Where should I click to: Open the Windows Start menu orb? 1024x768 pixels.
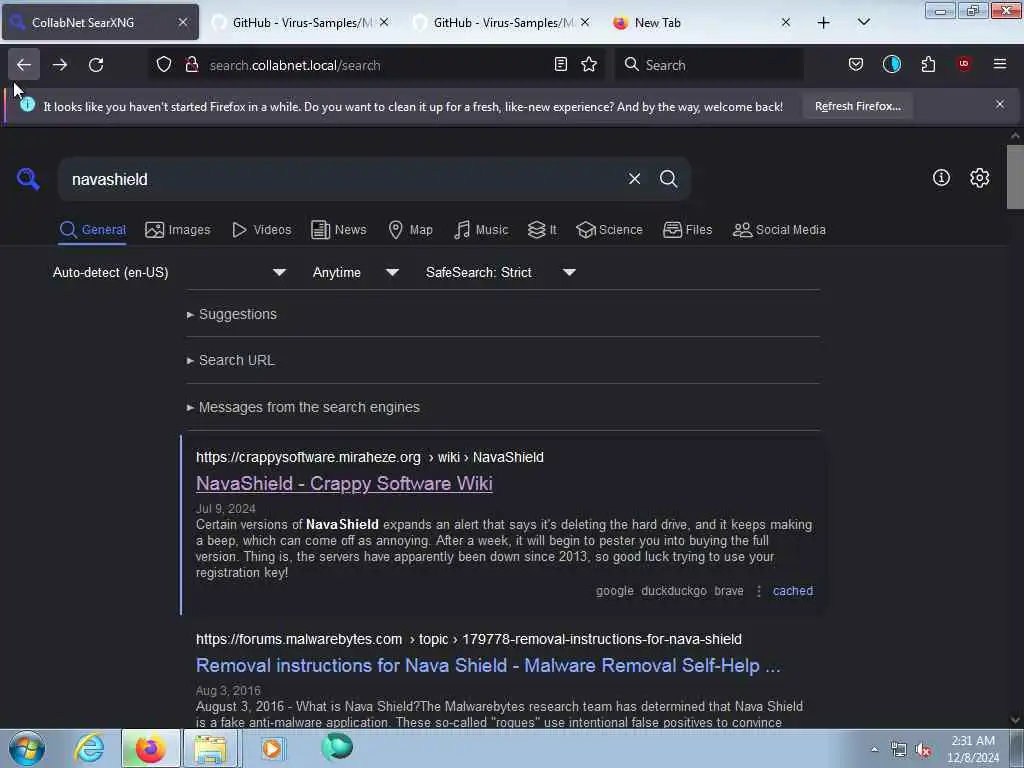pyautogui.click(x=27, y=748)
